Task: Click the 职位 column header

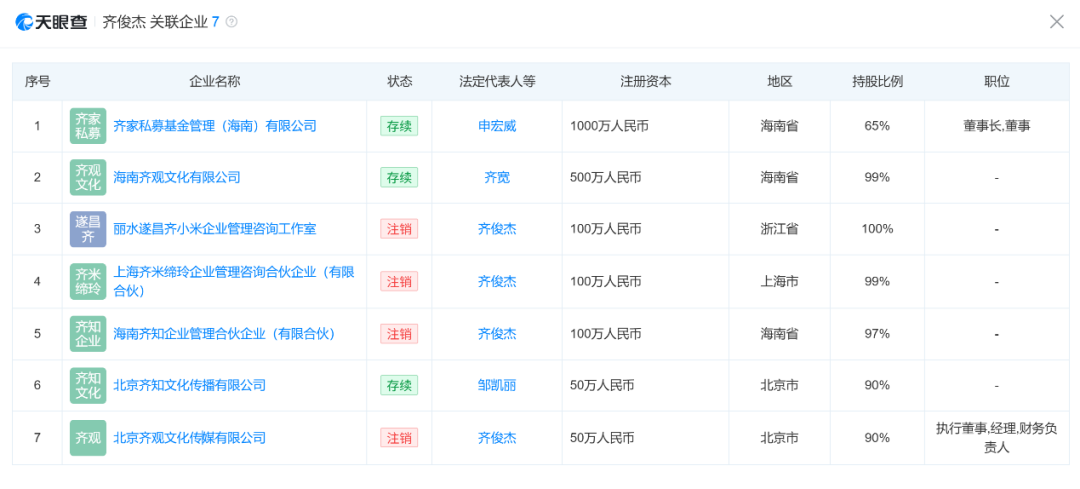Action: 997,81
